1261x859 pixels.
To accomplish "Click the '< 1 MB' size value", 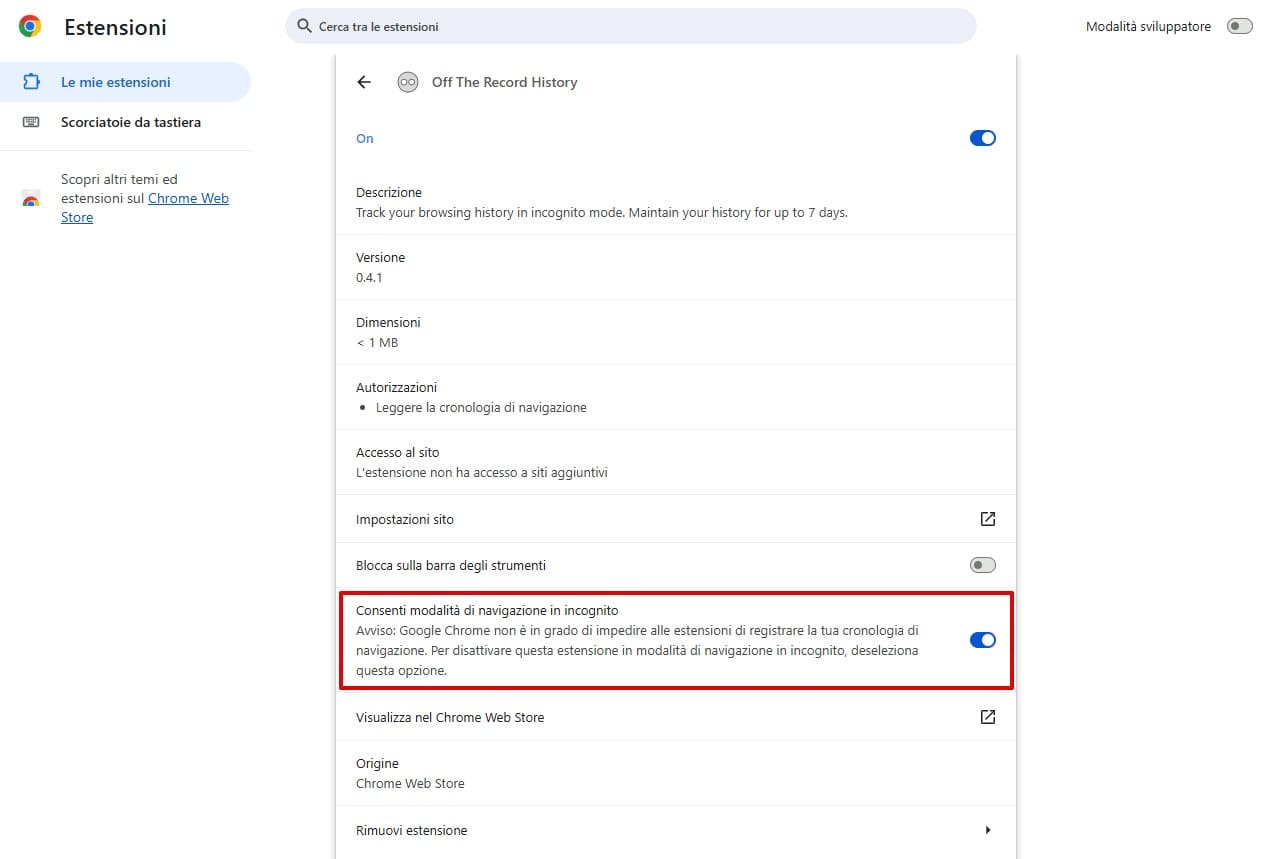I will 377,342.
